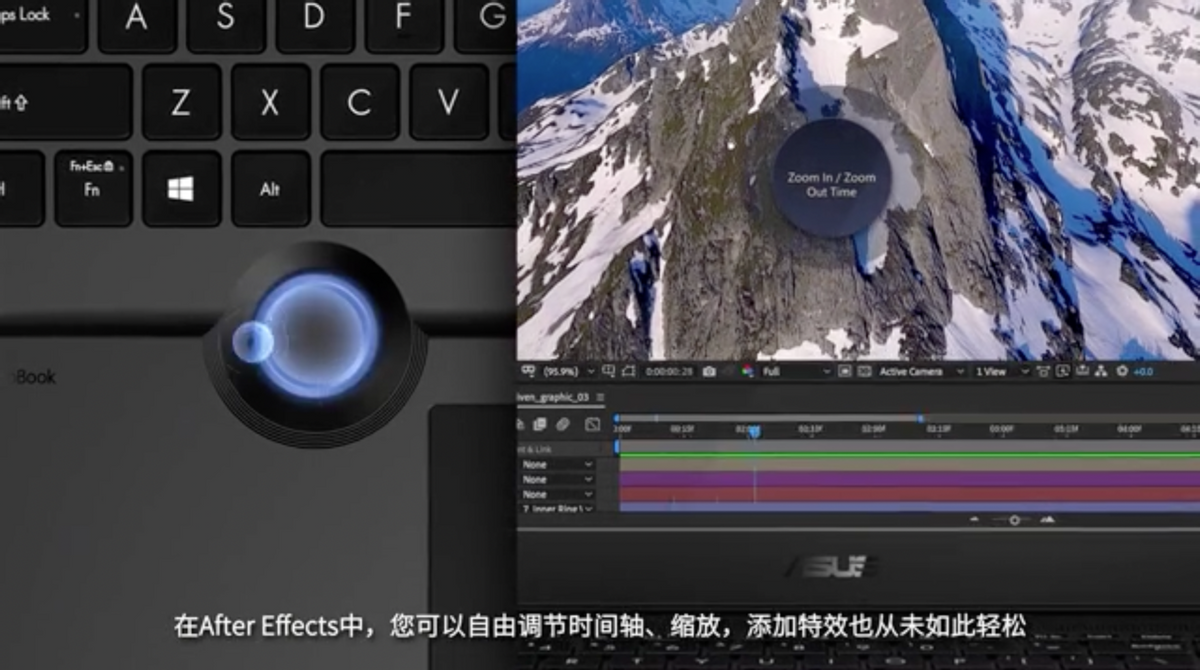Open grid and guide options icon

[608, 371]
